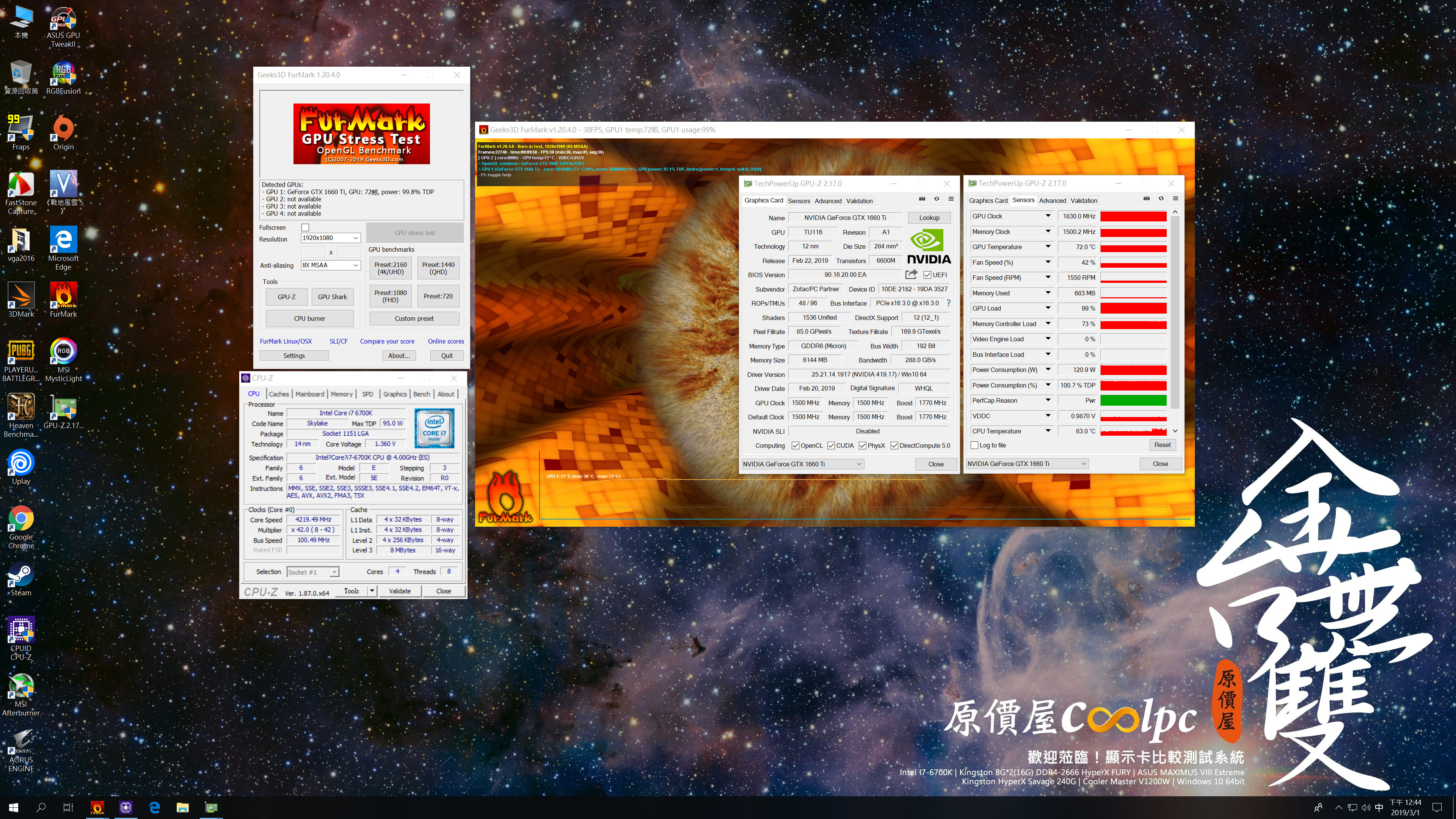Expand GPU Clock sensor dropdown
The width and height of the screenshot is (1456, 819).
click(x=1047, y=216)
